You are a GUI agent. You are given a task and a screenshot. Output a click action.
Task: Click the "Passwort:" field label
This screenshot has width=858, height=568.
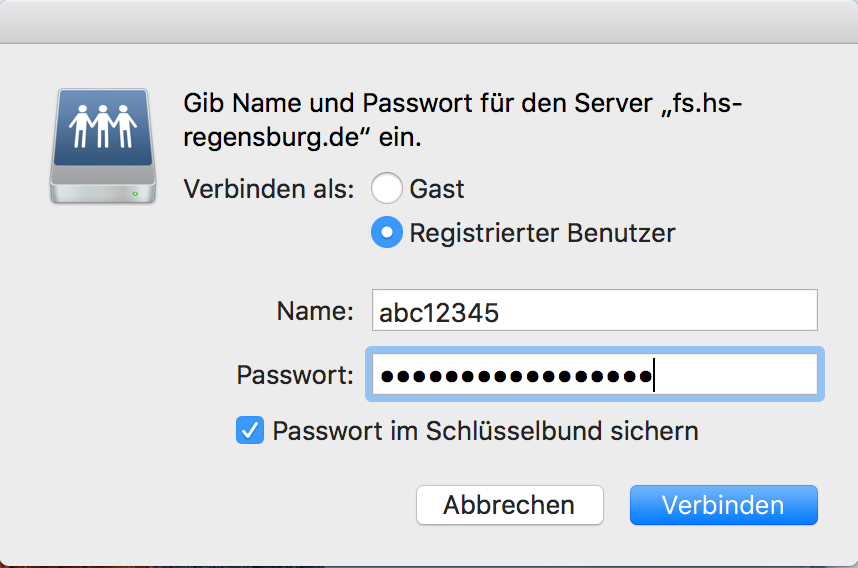pos(295,375)
